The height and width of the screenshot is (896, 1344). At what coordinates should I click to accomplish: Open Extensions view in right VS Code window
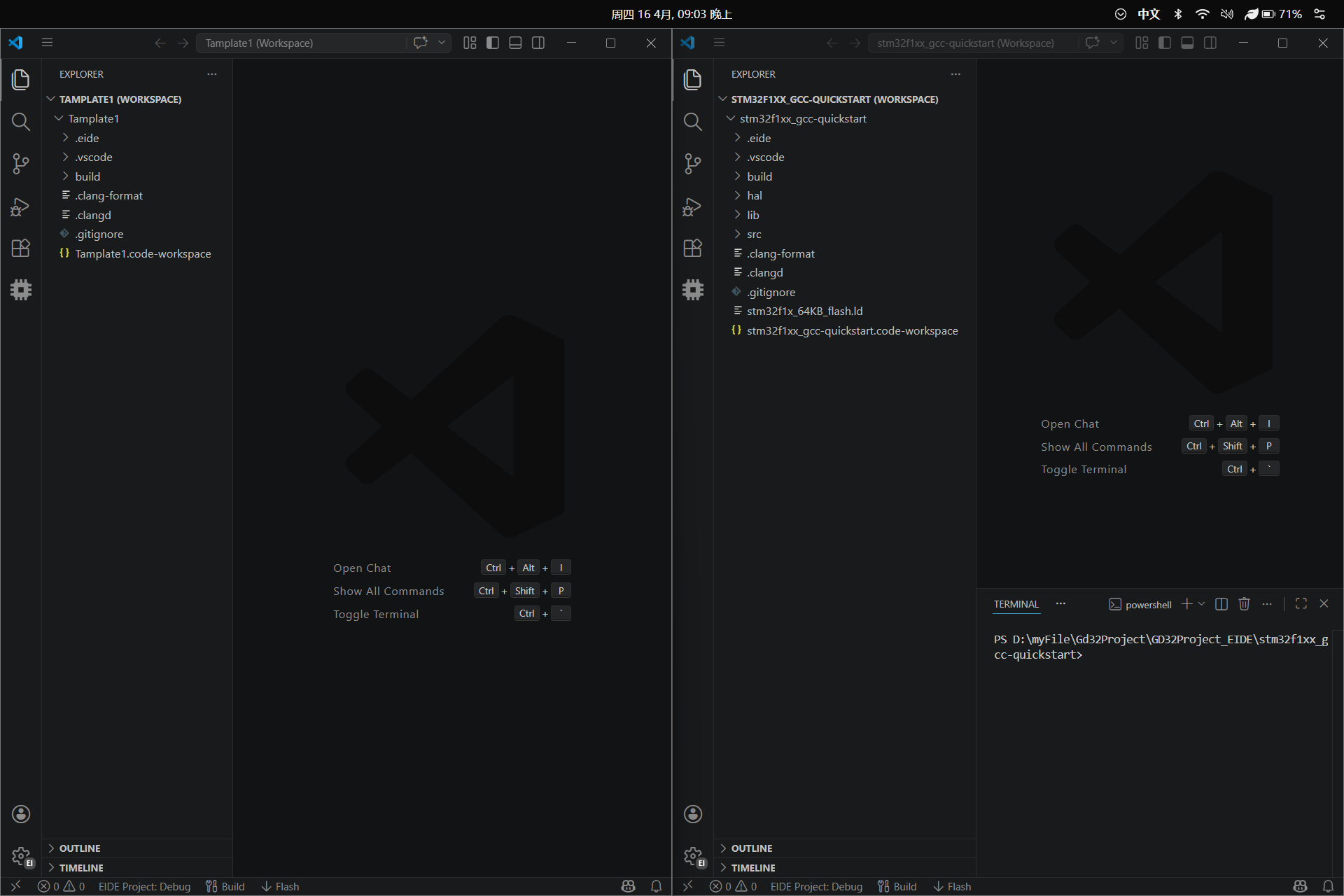pos(693,248)
